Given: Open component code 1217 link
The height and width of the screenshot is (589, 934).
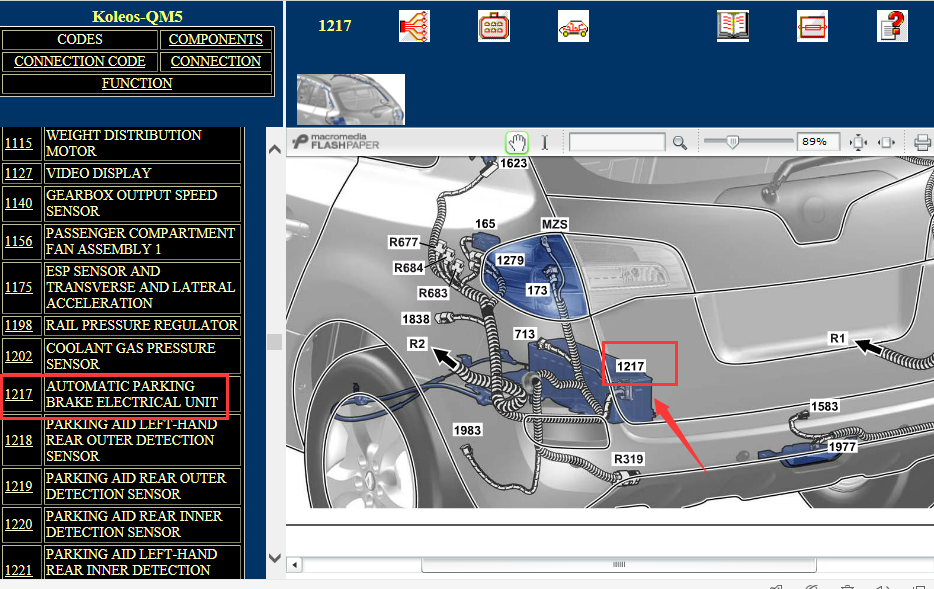Looking at the screenshot, I should pos(18,394).
